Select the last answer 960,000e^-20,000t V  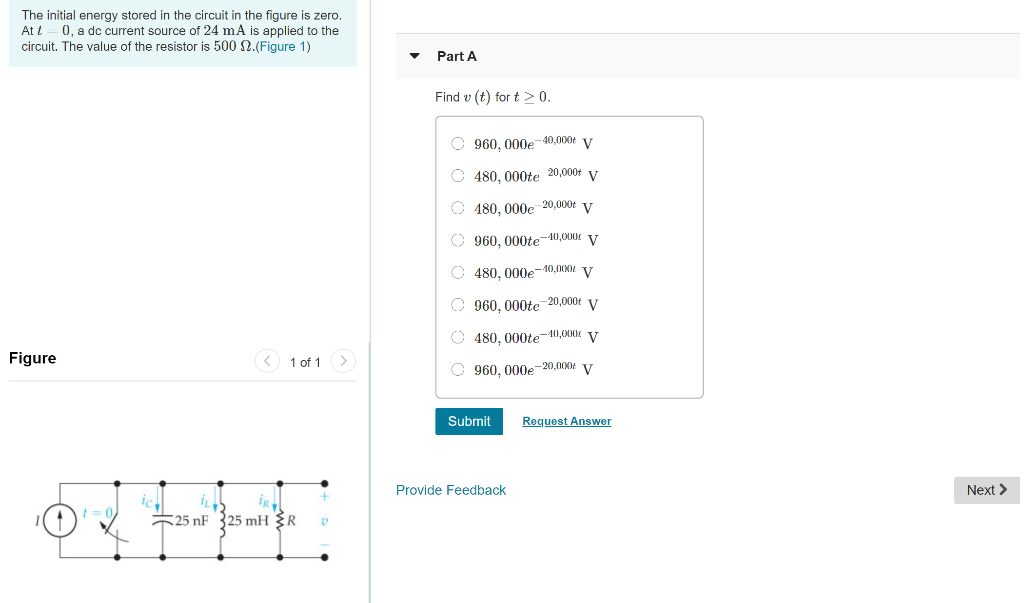click(457, 369)
